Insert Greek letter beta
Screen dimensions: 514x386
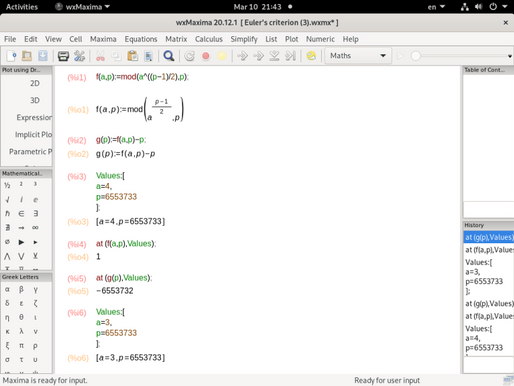coord(21,289)
